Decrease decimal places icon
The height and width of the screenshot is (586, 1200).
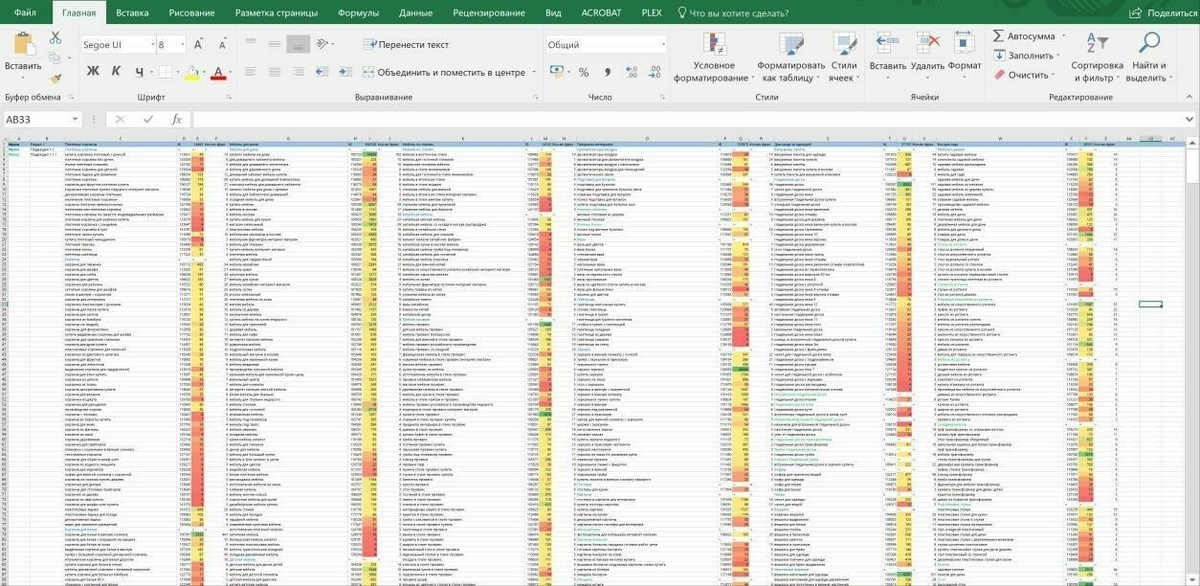click(x=656, y=72)
